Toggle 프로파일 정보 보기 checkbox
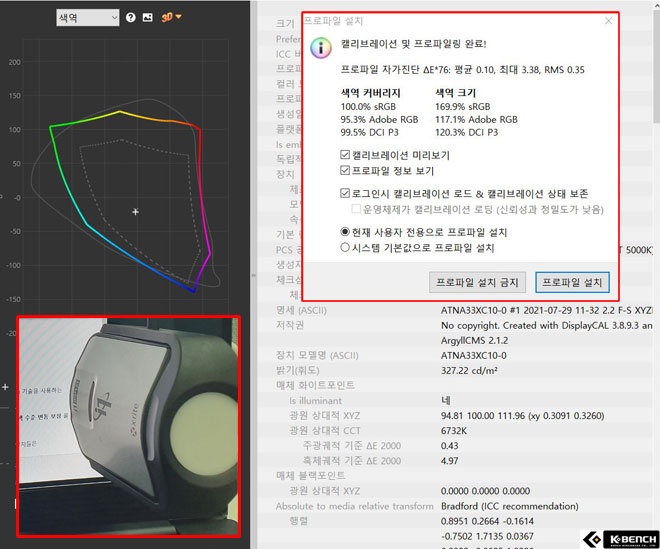The width and height of the screenshot is (660, 549). coord(345,170)
